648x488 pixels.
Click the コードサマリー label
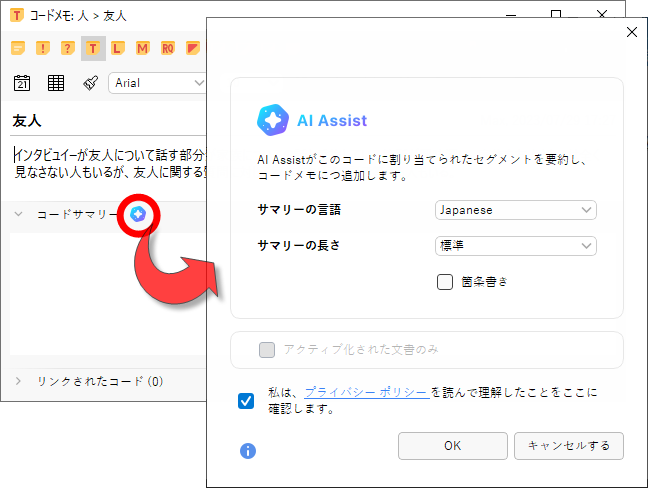click(77, 214)
